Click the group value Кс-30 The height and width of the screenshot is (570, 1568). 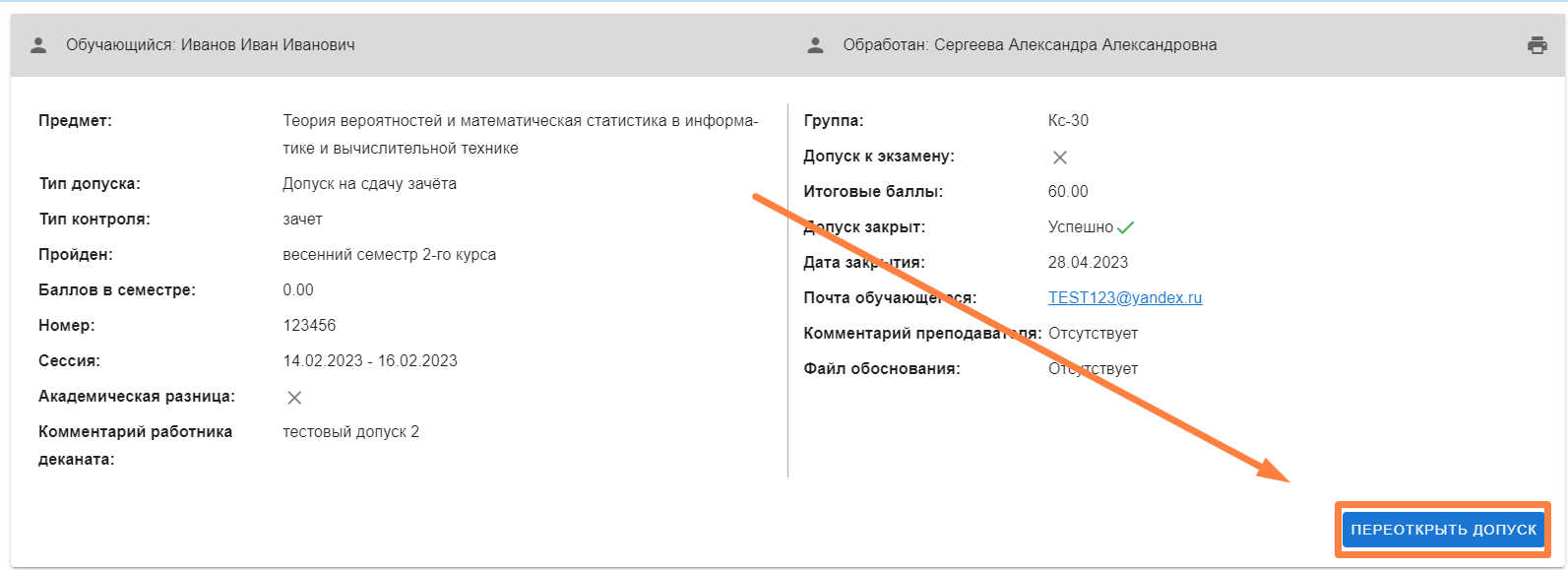1068,121
